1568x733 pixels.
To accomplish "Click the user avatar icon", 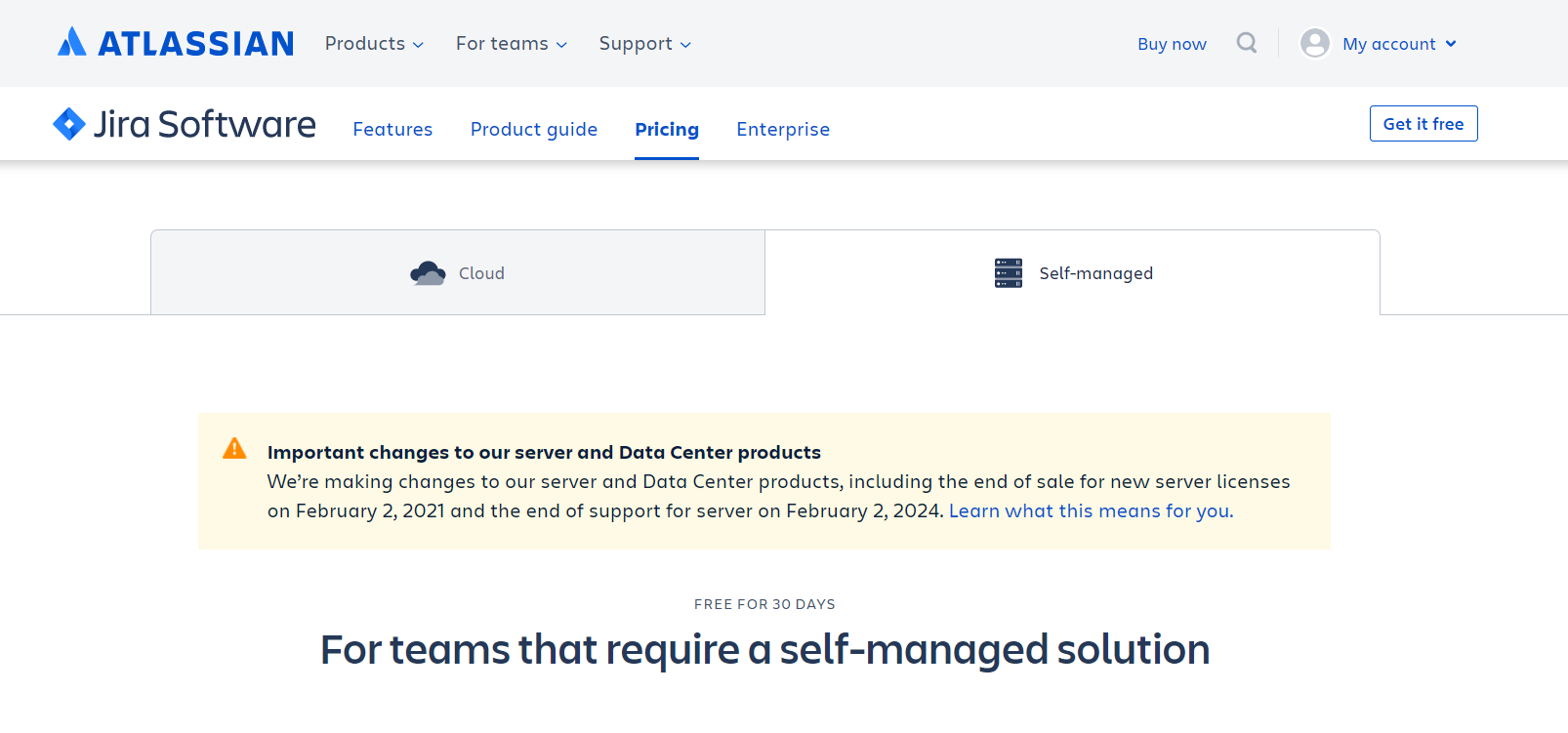I will coord(1315,43).
